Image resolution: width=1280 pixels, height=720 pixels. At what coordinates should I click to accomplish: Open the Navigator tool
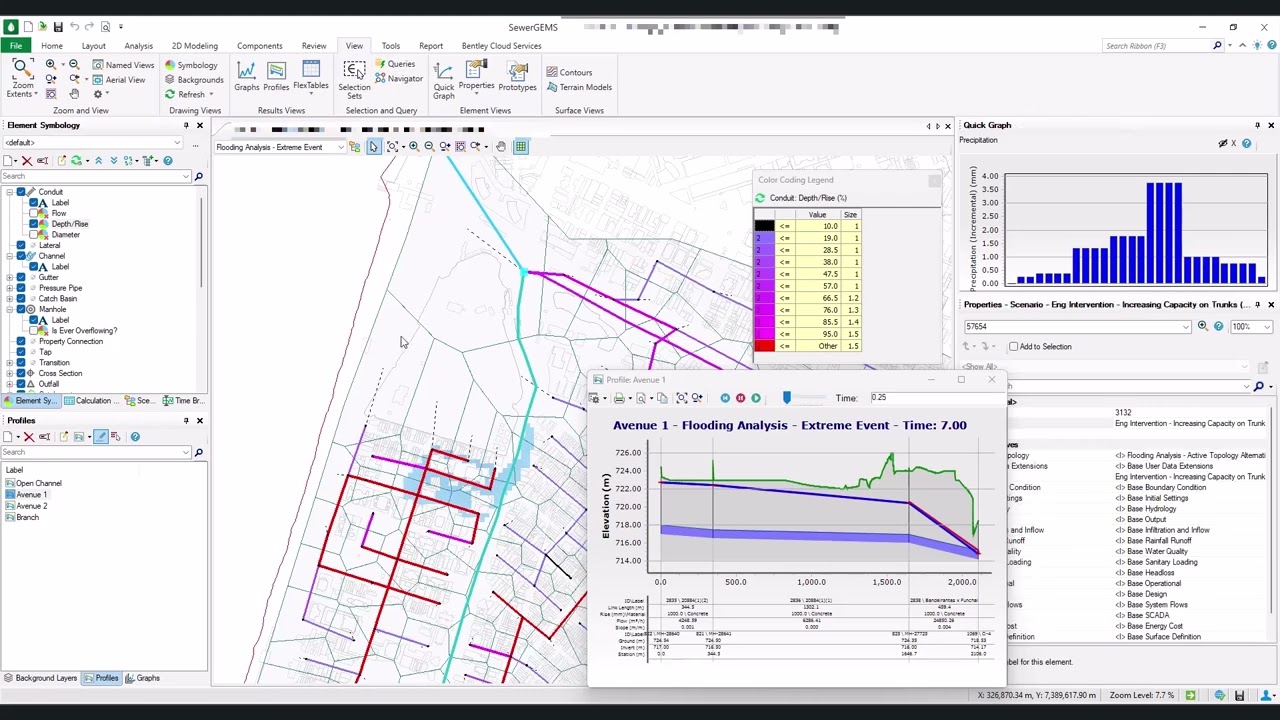[x=399, y=79]
